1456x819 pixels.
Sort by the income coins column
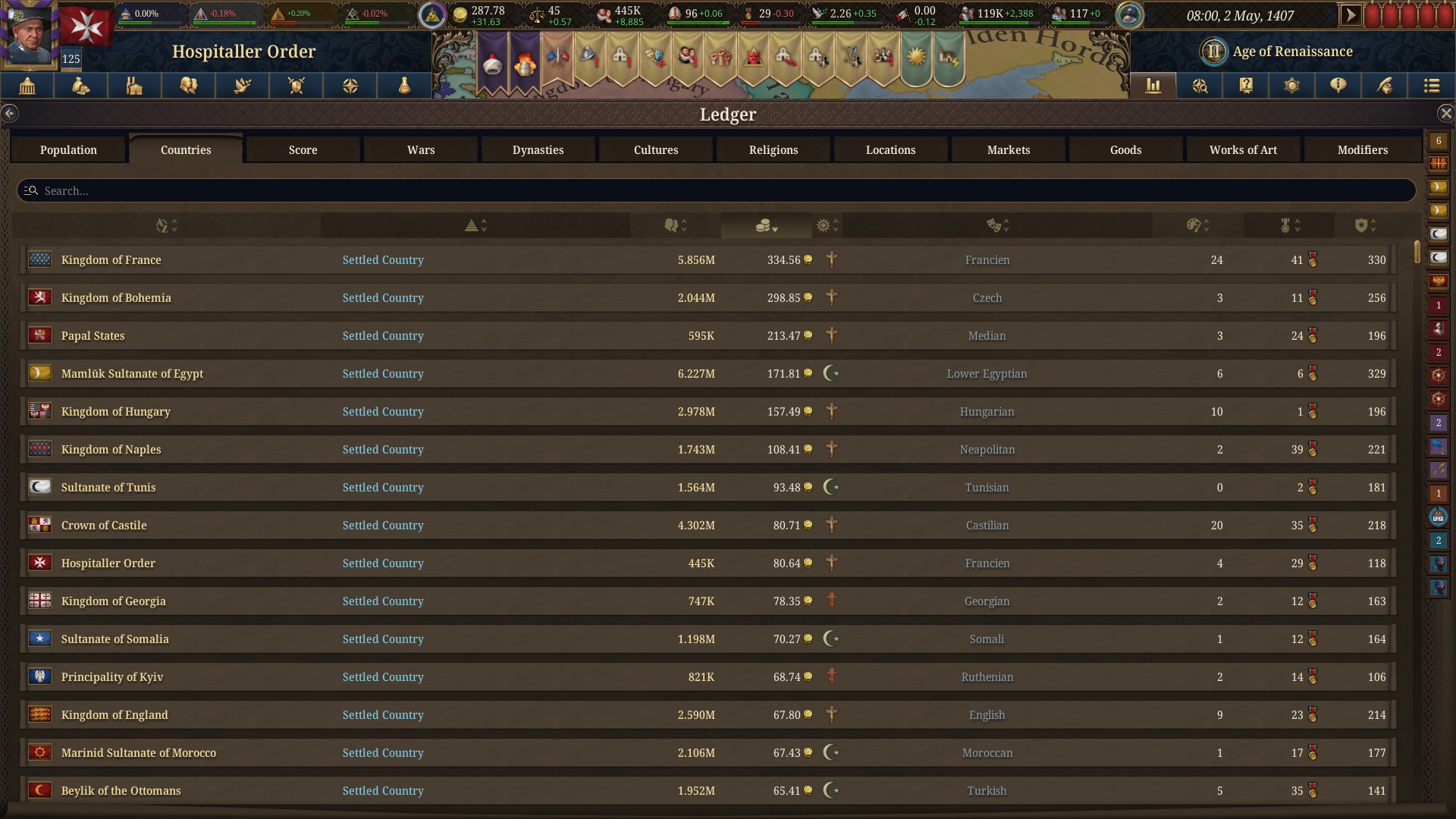tap(767, 225)
